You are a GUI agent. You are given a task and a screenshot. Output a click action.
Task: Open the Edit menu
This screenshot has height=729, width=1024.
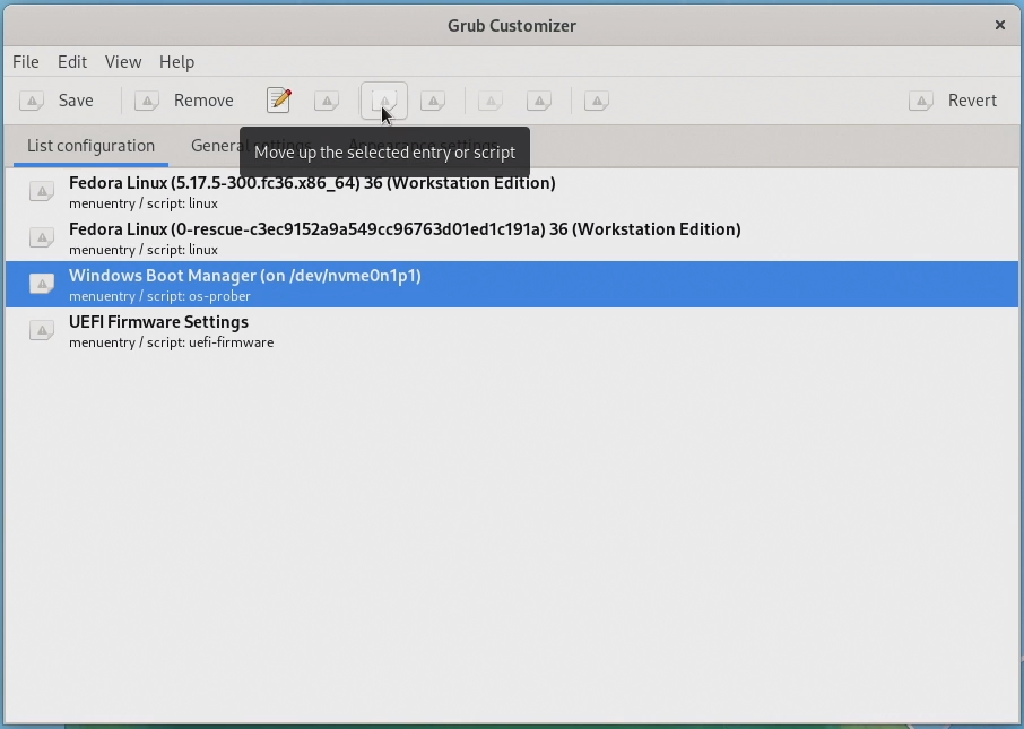point(71,62)
